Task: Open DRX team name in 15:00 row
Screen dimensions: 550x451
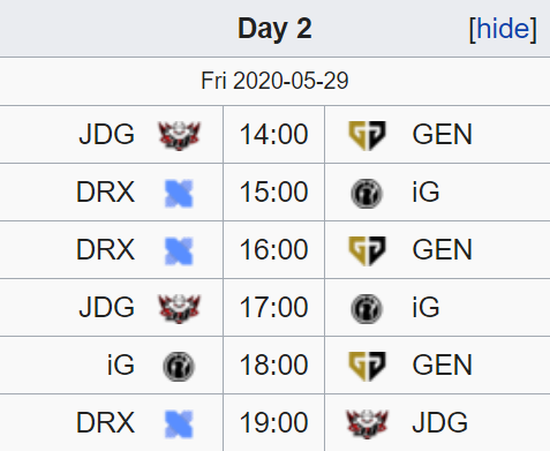Action: tap(105, 191)
